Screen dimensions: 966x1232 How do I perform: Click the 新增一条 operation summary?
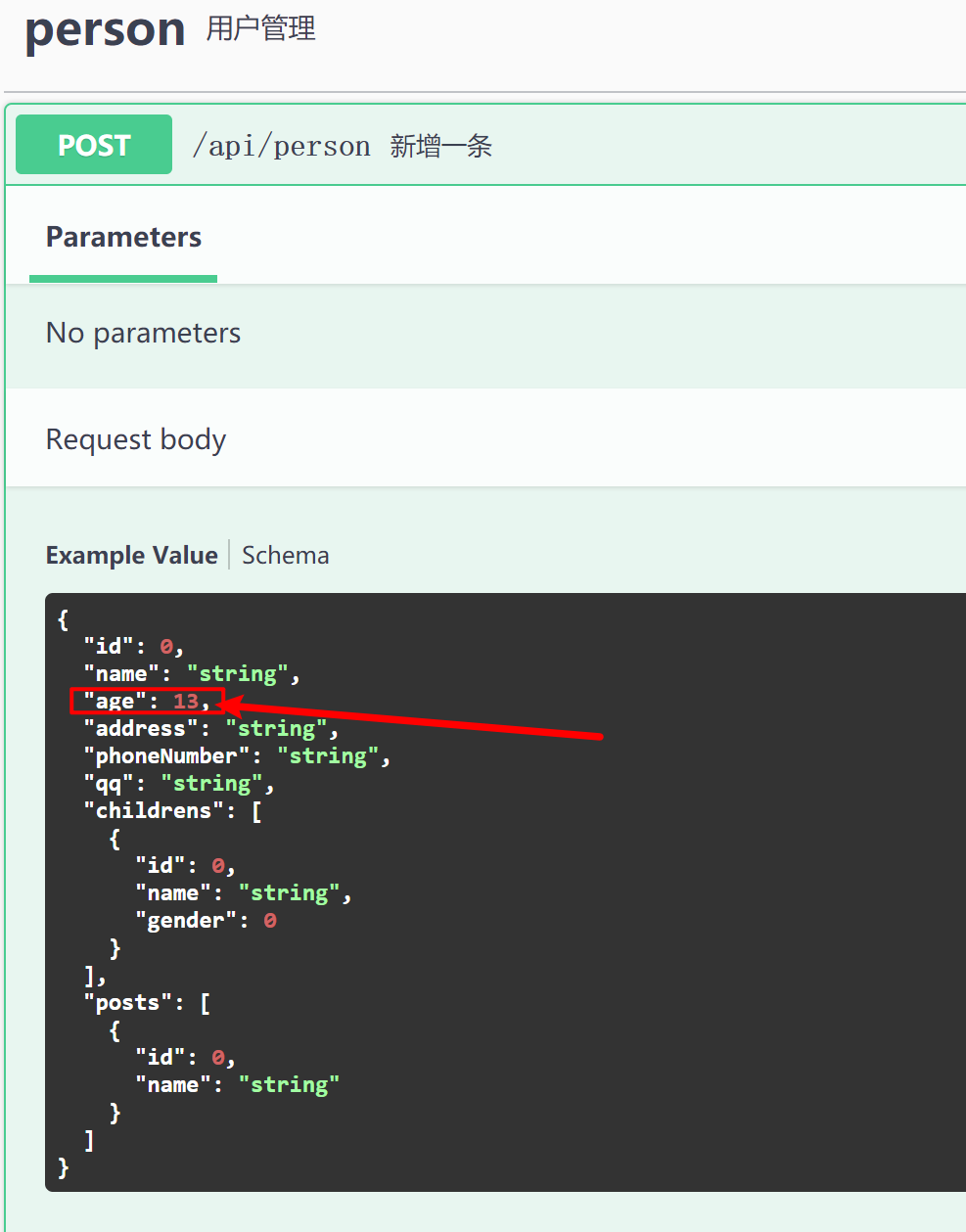pos(440,147)
